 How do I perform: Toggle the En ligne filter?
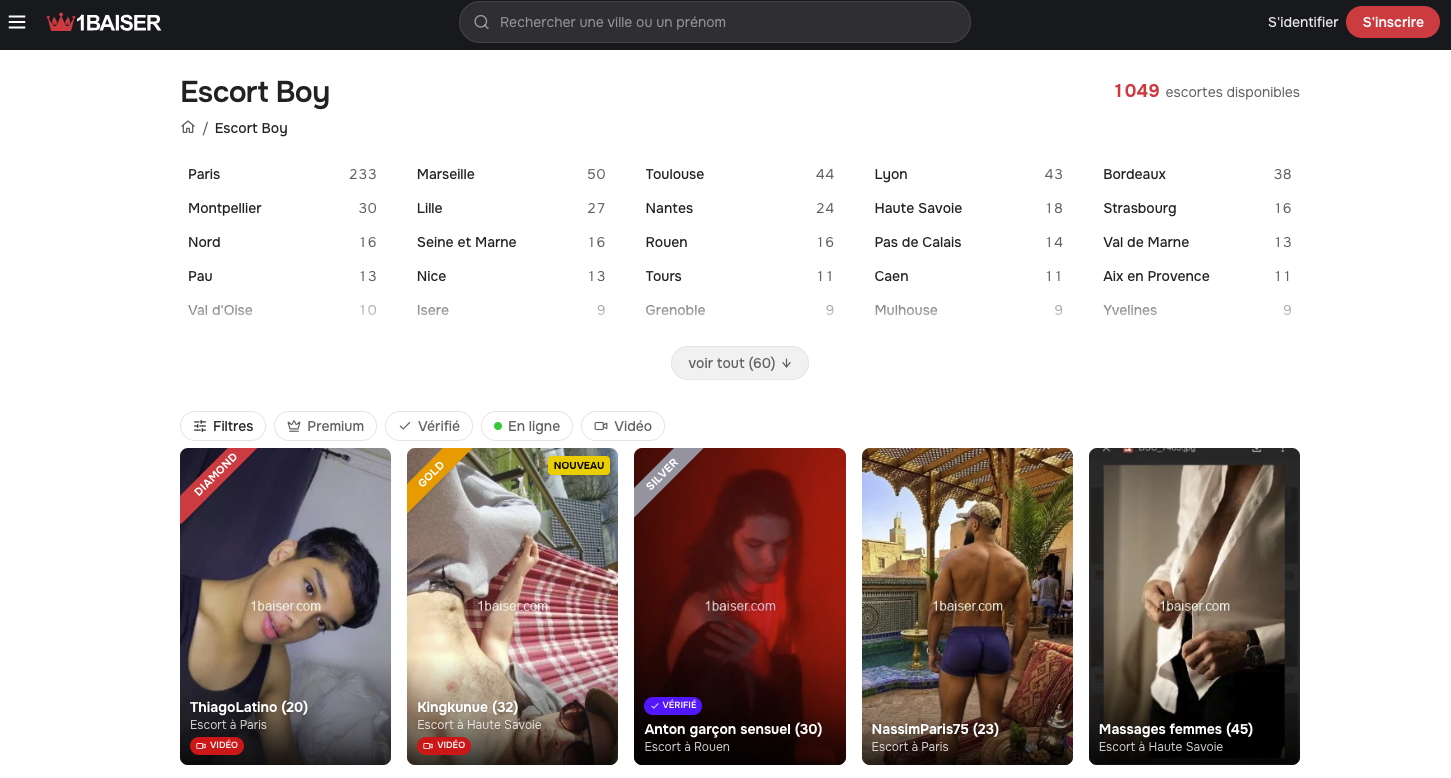527,426
